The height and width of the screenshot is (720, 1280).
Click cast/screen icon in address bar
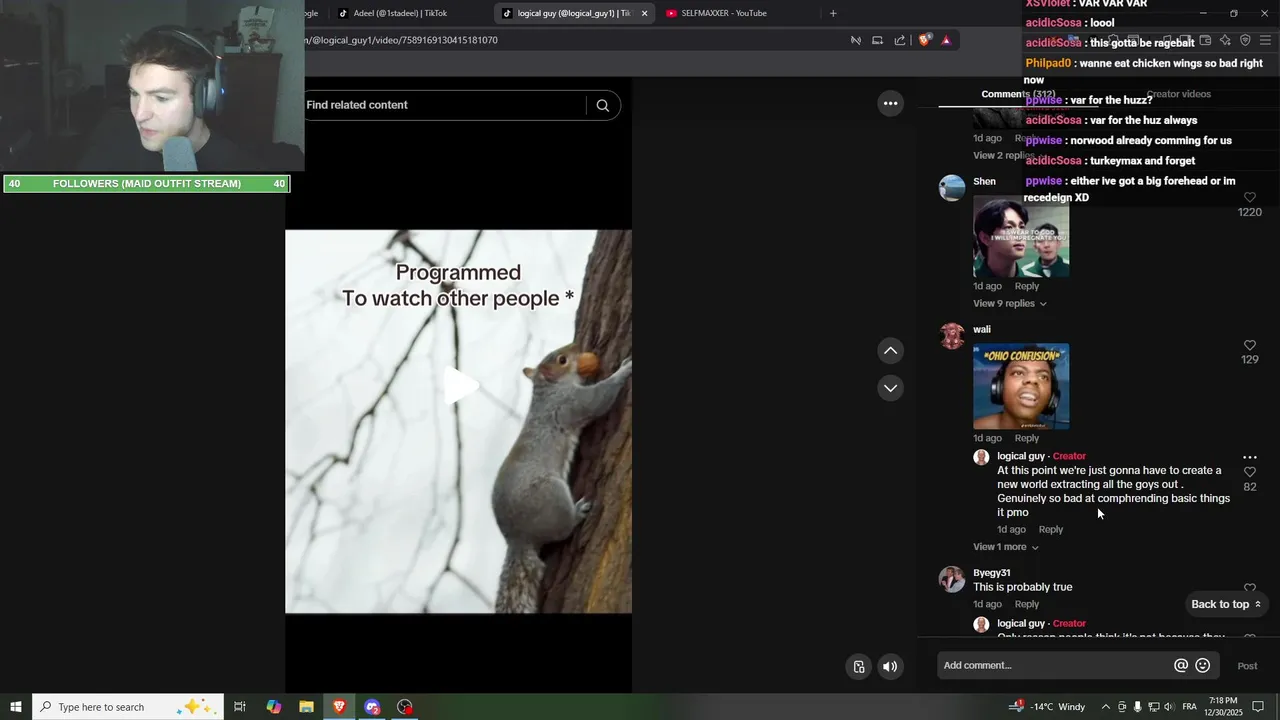click(877, 40)
